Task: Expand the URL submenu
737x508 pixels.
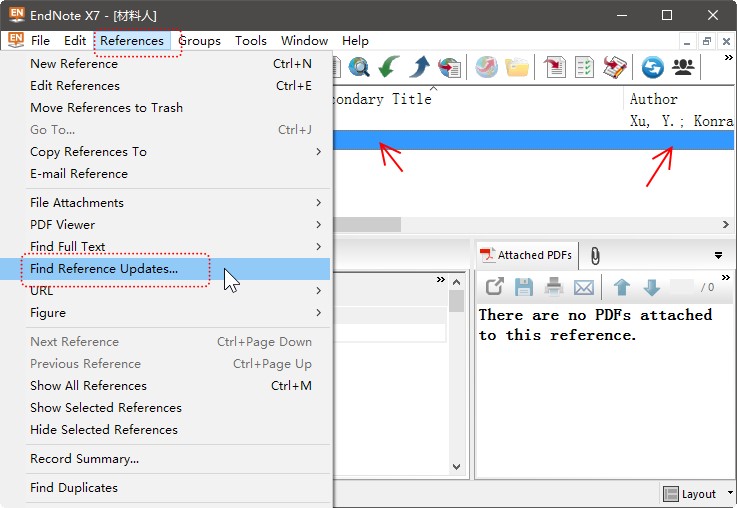Action: pos(166,291)
